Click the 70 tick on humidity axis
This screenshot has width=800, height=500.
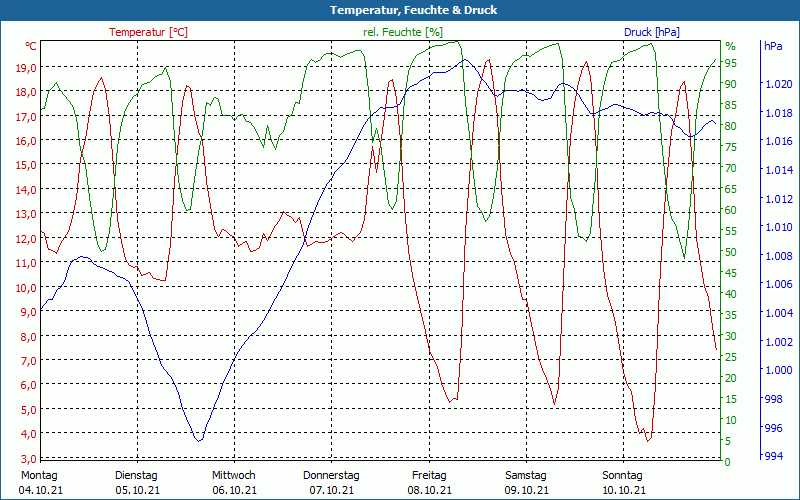731,168
